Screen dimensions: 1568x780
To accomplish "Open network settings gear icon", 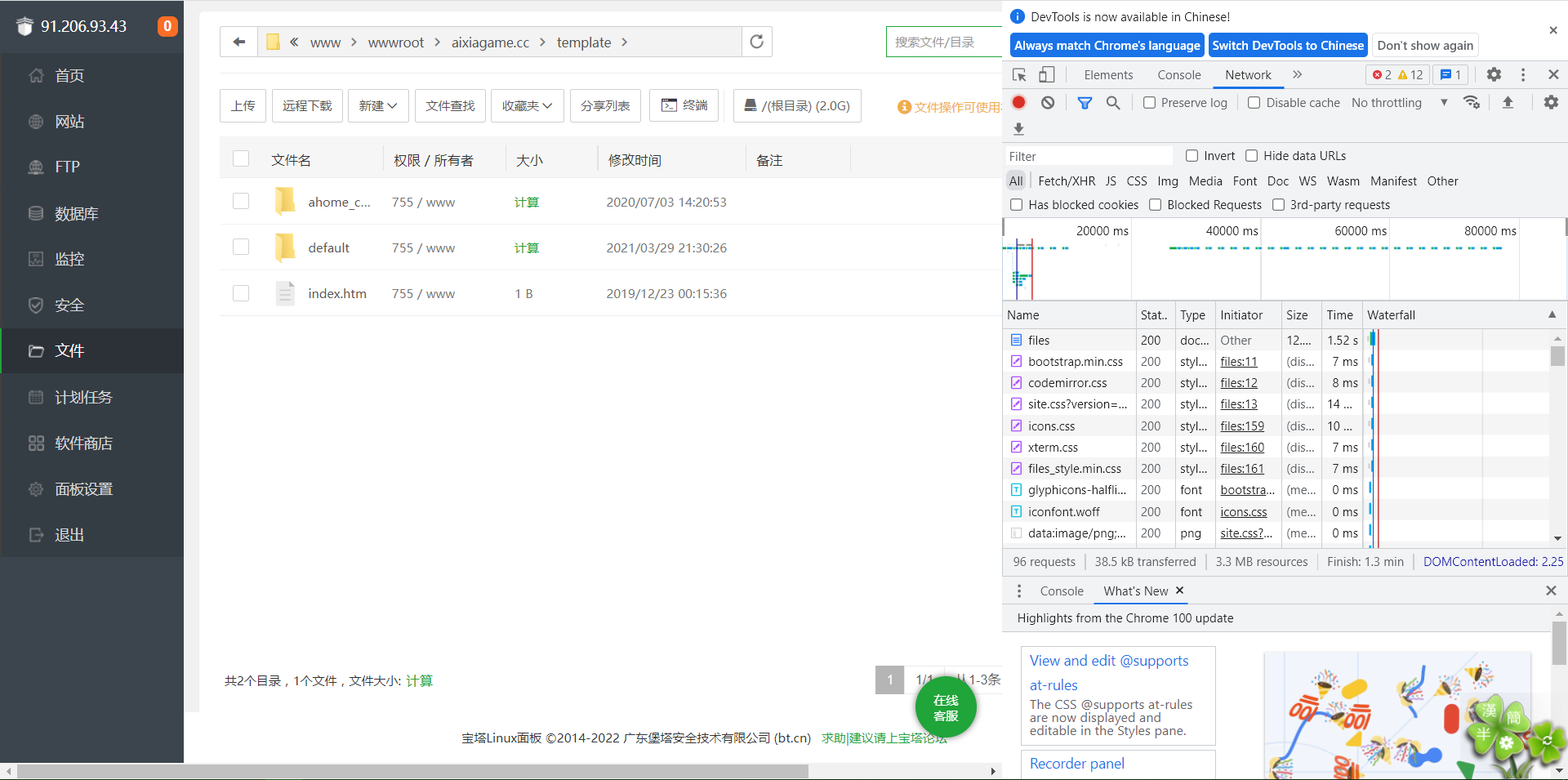I will [1551, 102].
